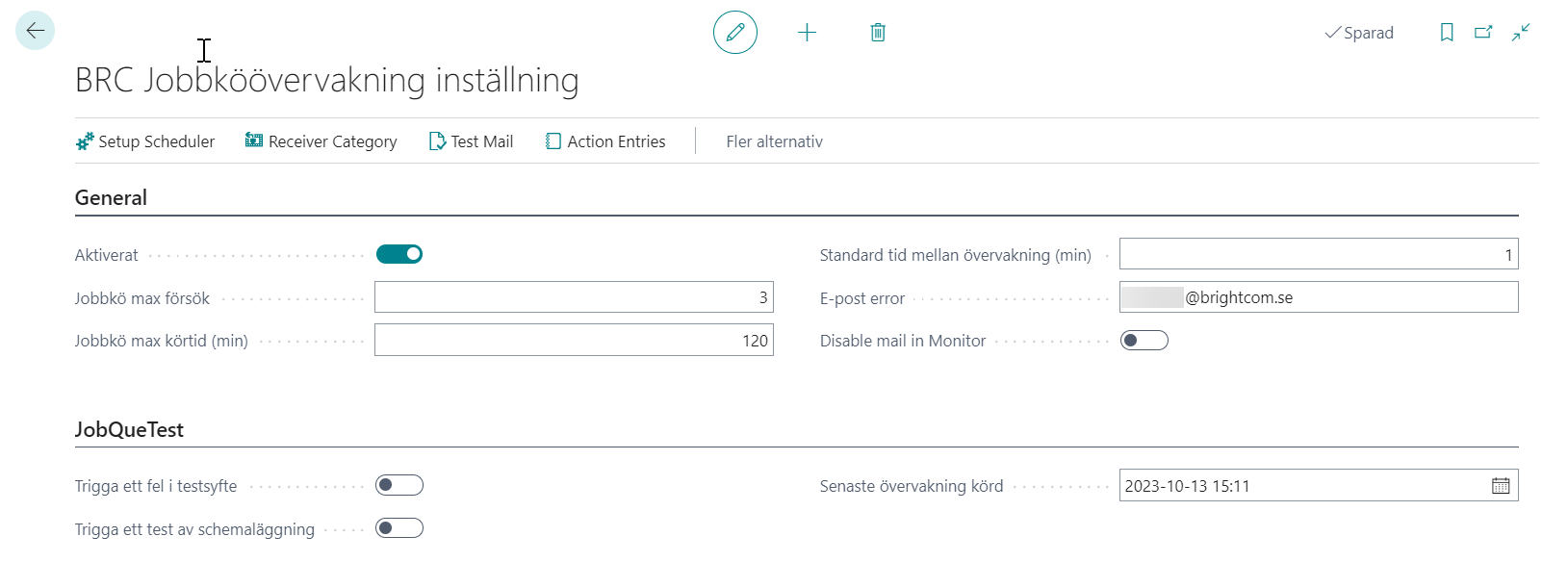The height and width of the screenshot is (562, 1568).
Task: Click the E-post error field
Action: (1319, 297)
